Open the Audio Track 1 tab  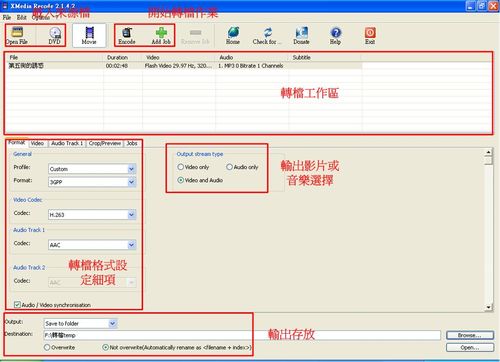67,143
